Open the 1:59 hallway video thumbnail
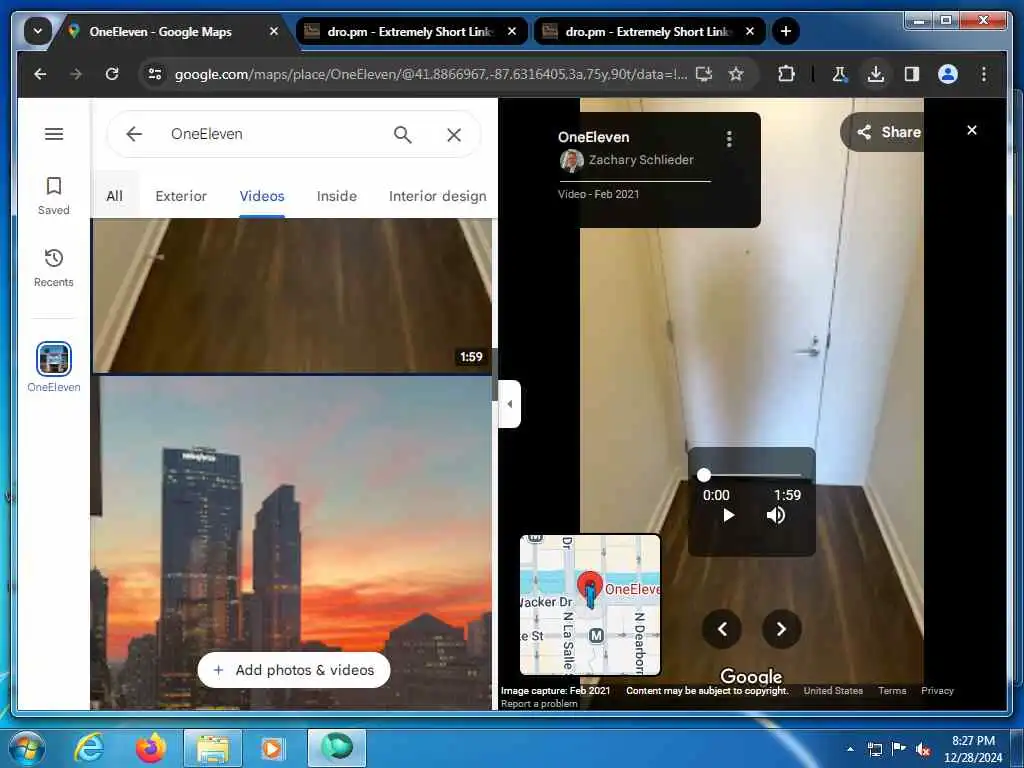 292,295
